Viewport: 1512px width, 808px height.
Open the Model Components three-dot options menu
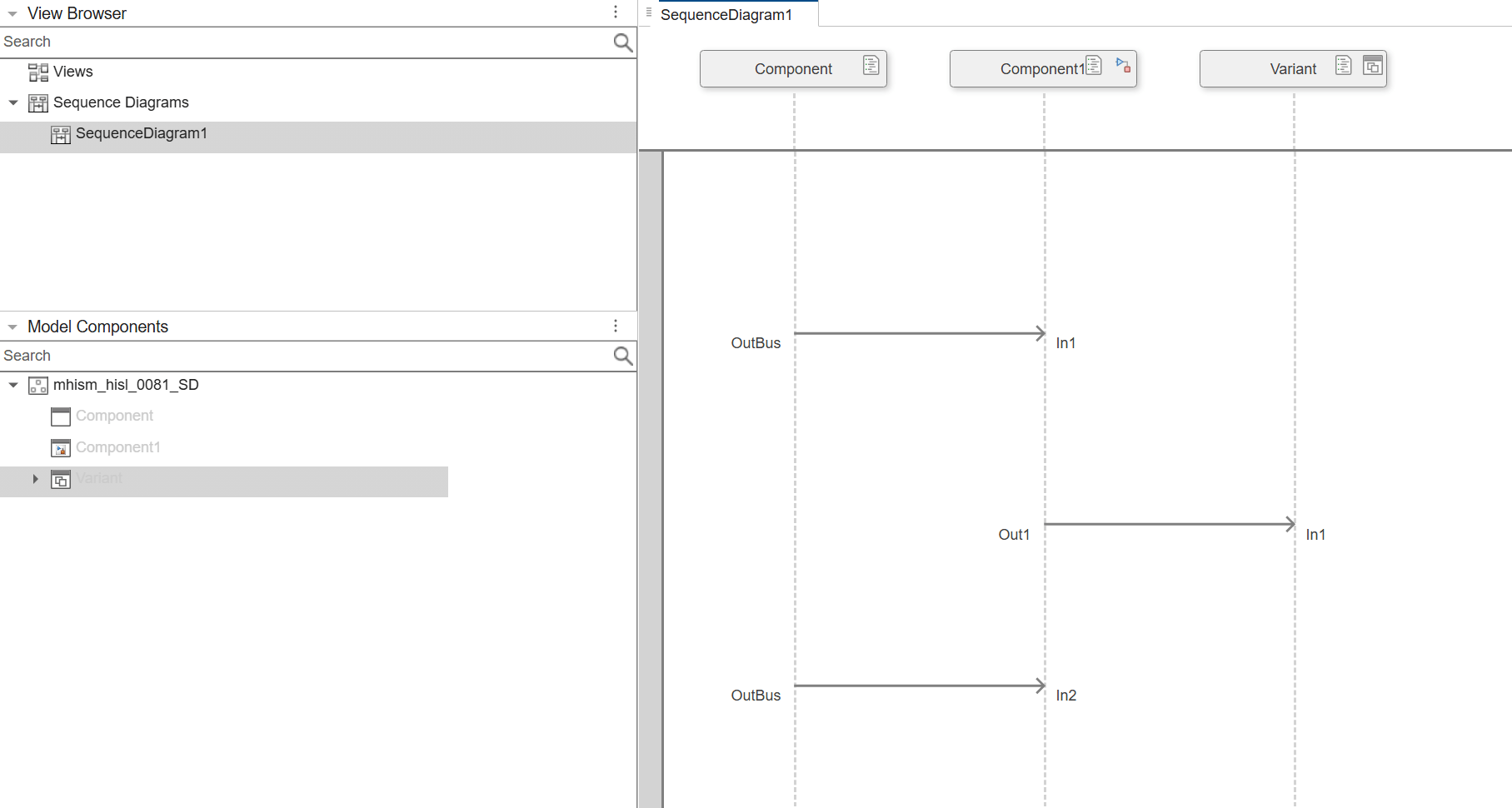tap(616, 326)
